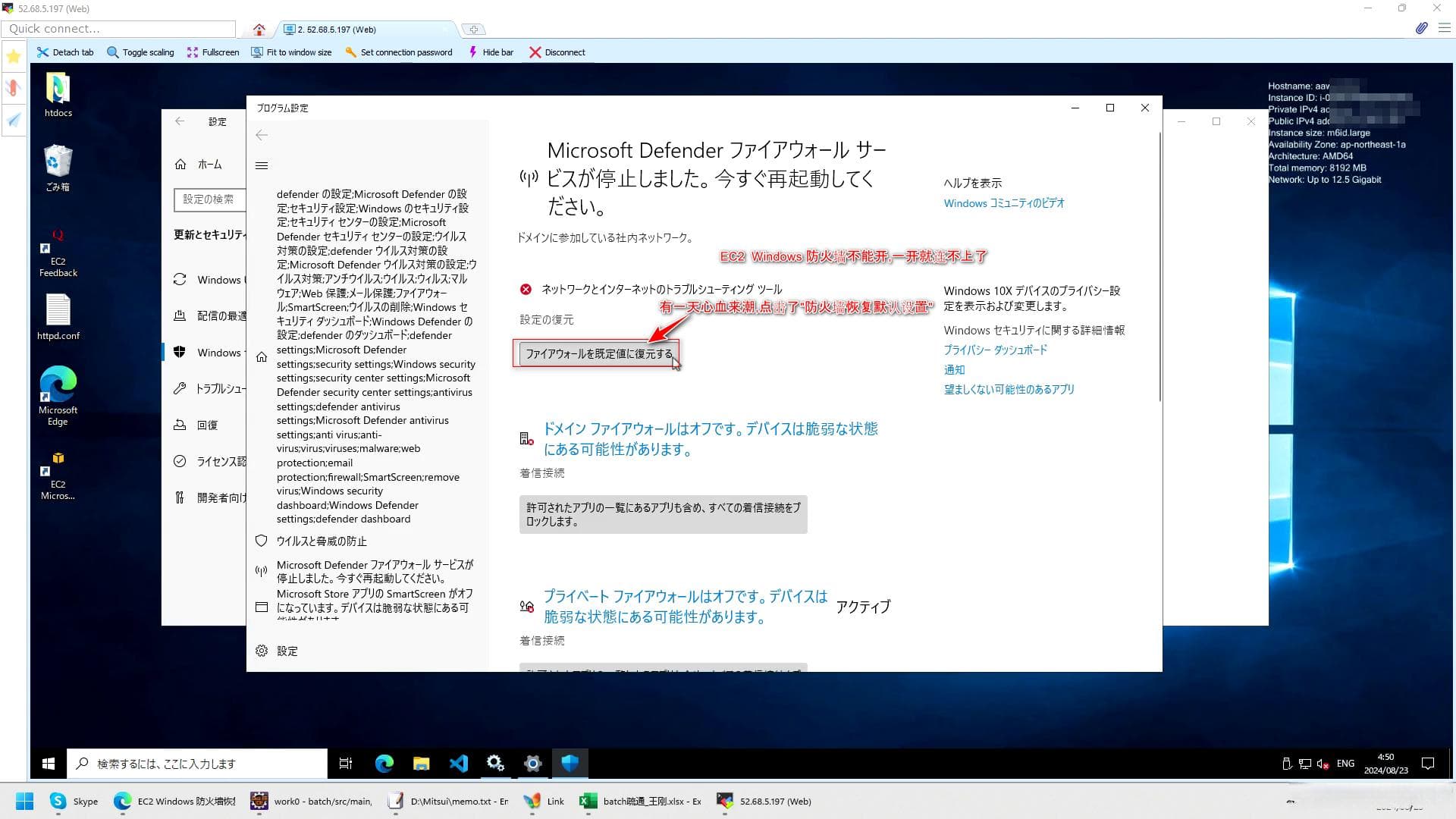Click ENG language indicator in remote tray
Viewport: 1456px width, 819px height.
[1345, 764]
